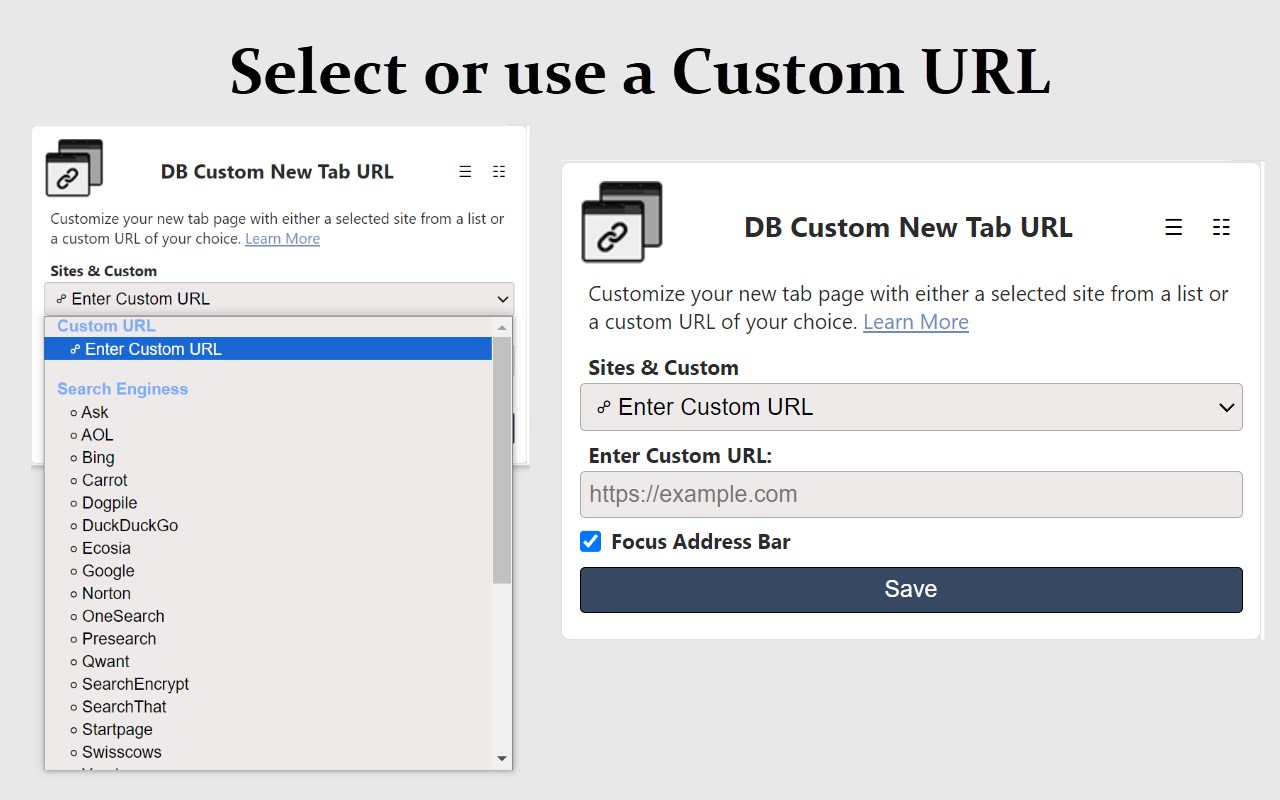Choose Presearch from the dropdown list
The height and width of the screenshot is (800, 1280).
coord(268,639)
